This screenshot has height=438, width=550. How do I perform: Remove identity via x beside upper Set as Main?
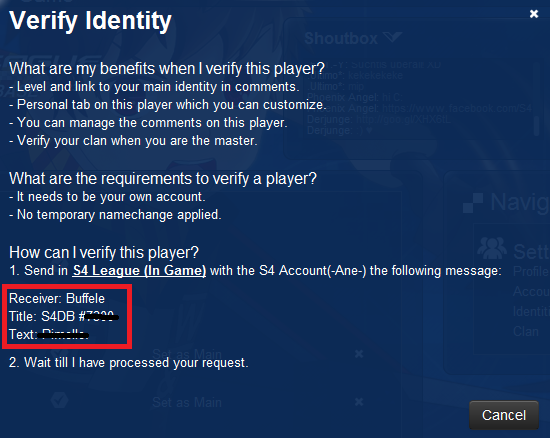(359, 354)
